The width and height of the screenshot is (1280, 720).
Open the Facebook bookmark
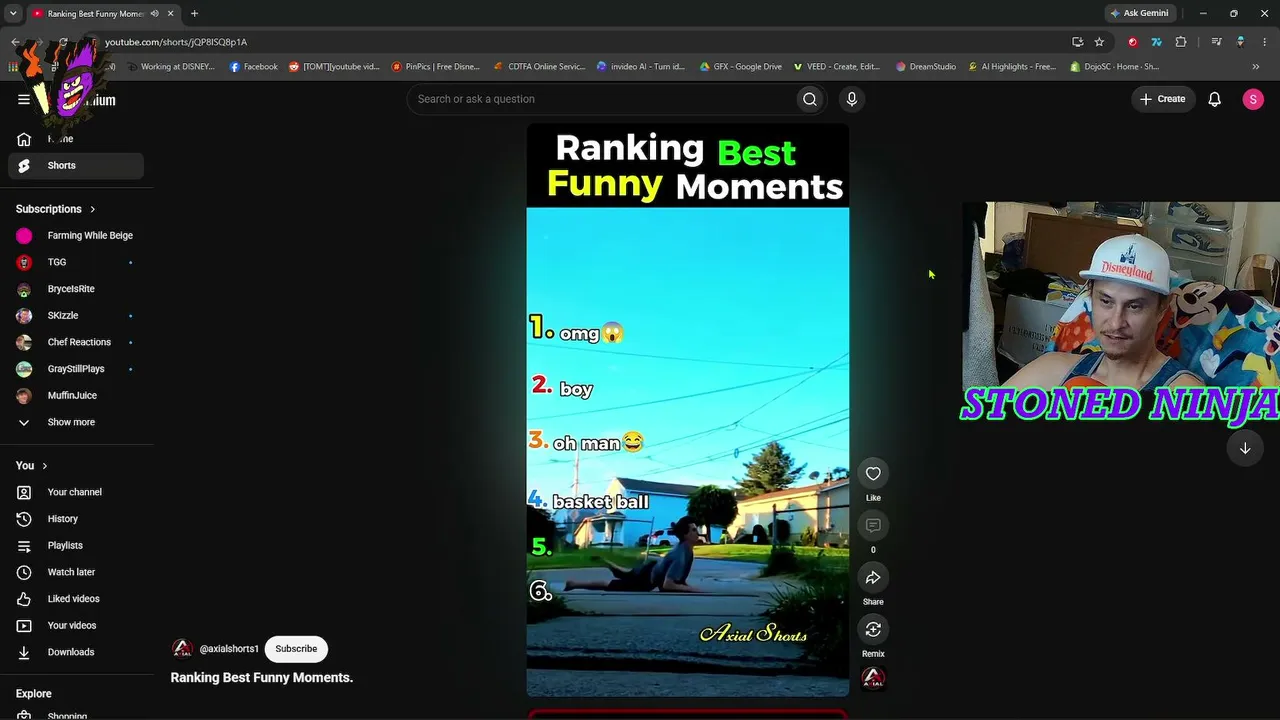[254, 67]
